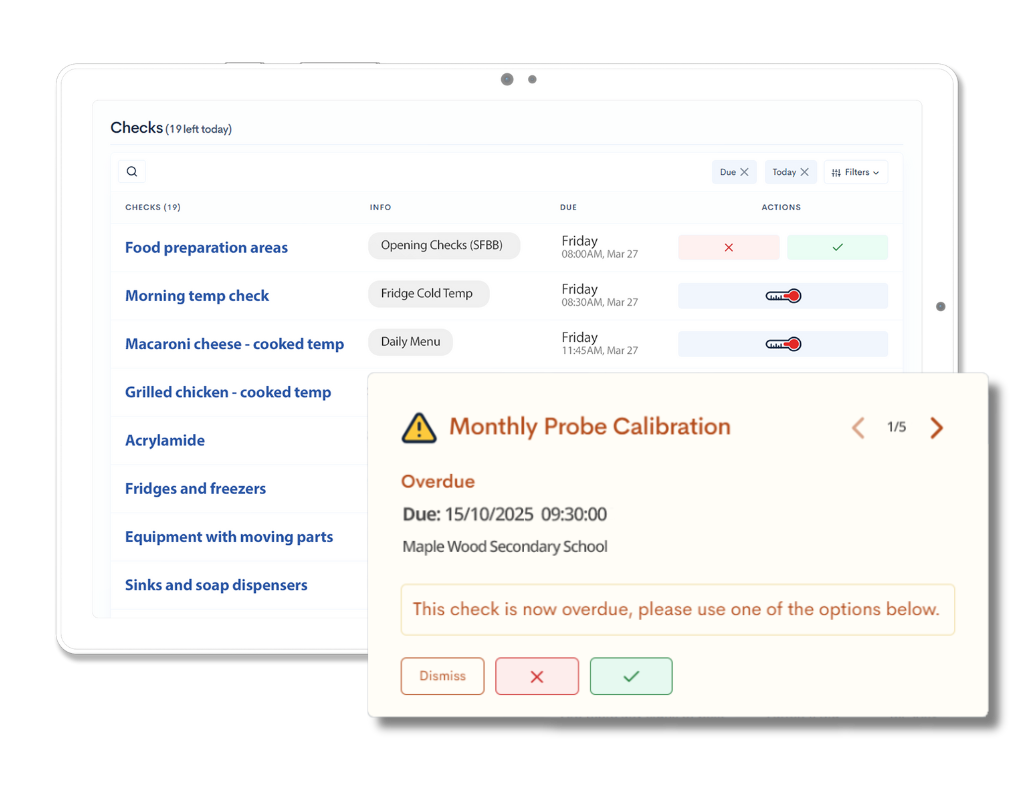Click the 1/5 alert counter

point(897,427)
